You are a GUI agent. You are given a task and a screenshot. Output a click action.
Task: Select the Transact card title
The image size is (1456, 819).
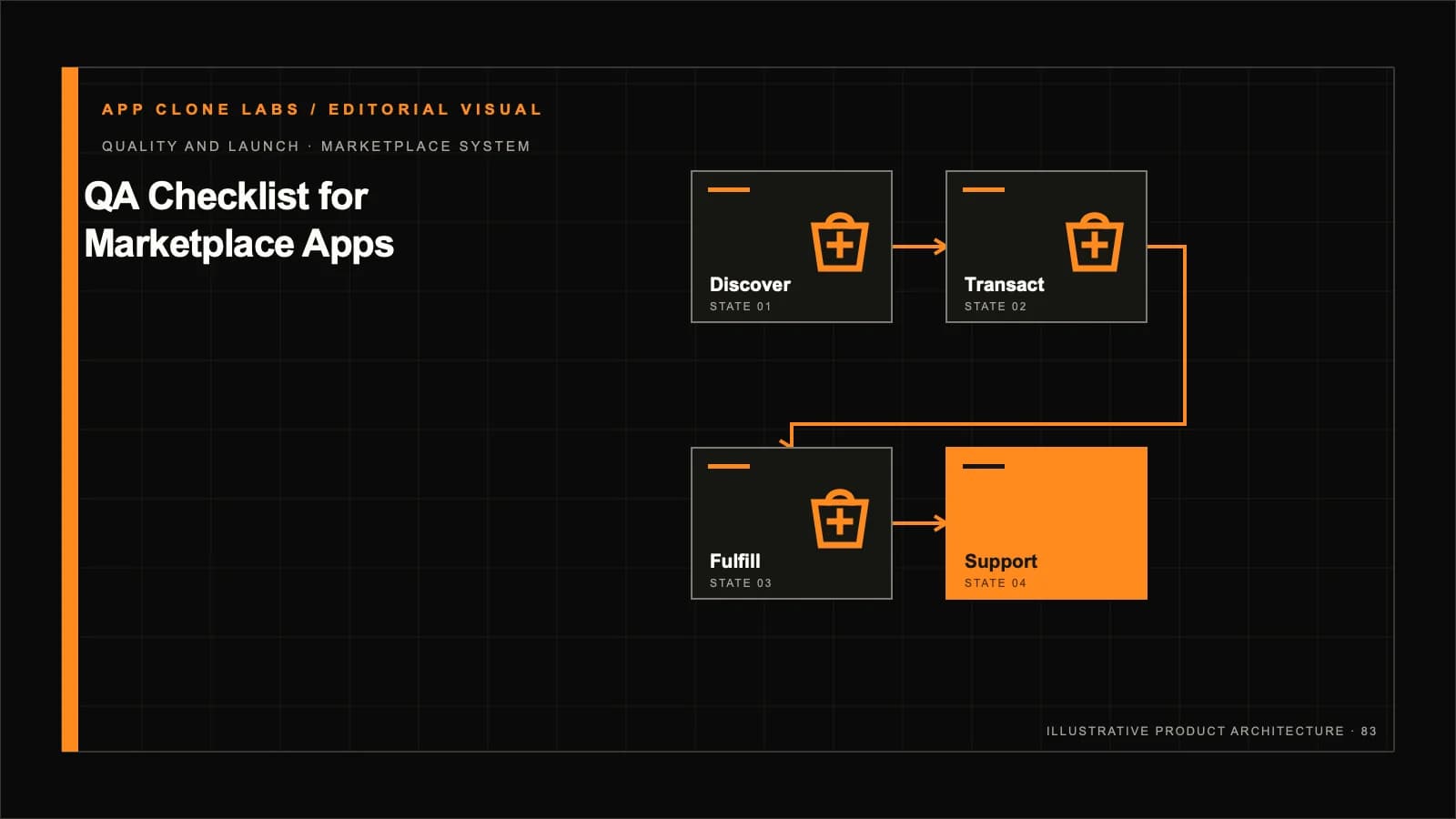click(1004, 285)
